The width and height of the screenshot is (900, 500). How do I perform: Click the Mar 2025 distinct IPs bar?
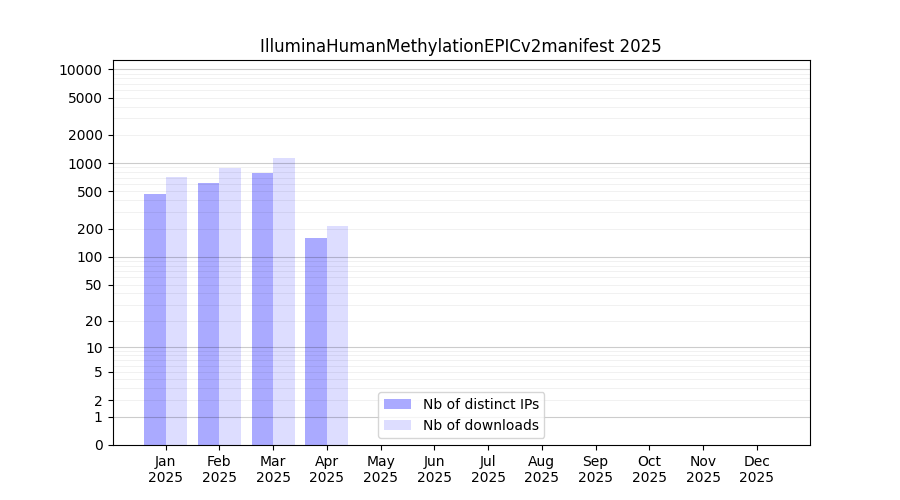262,309
